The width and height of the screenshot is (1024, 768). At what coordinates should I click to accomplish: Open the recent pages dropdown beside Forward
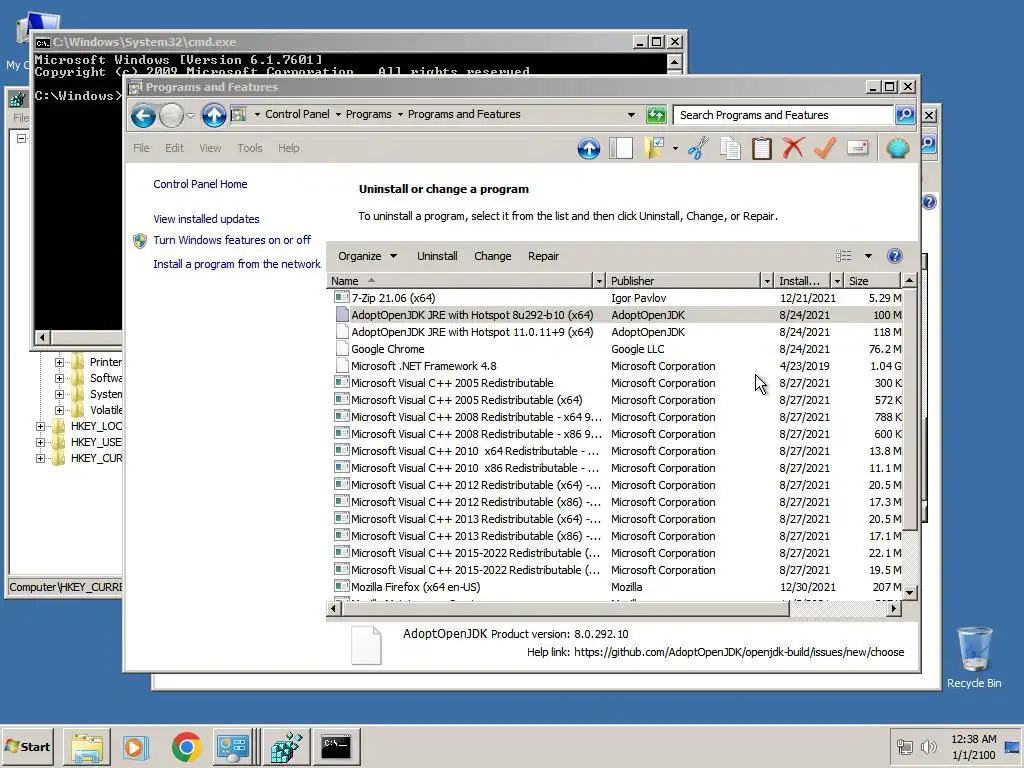190,116
